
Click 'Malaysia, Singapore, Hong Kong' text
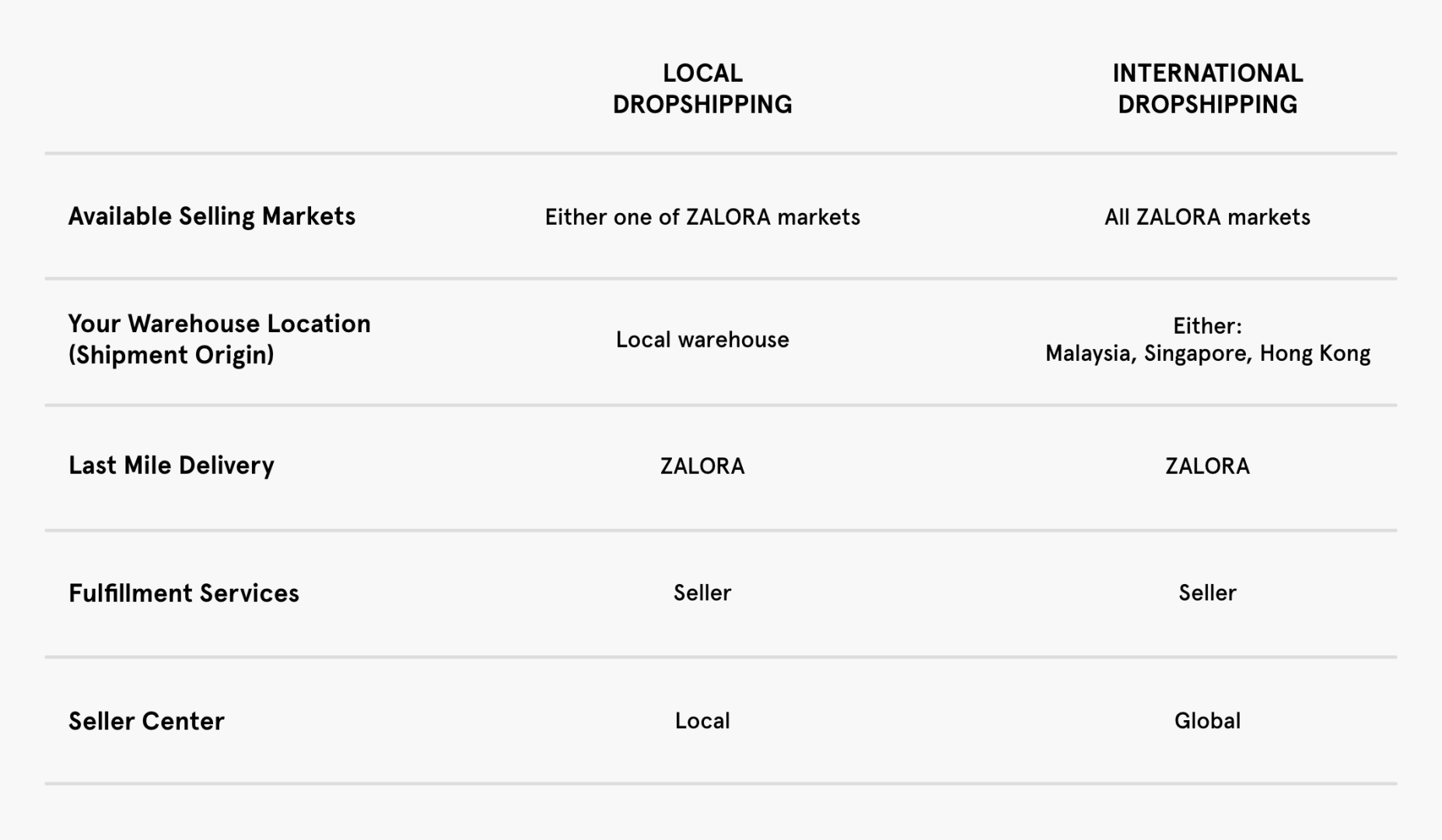1207,354
